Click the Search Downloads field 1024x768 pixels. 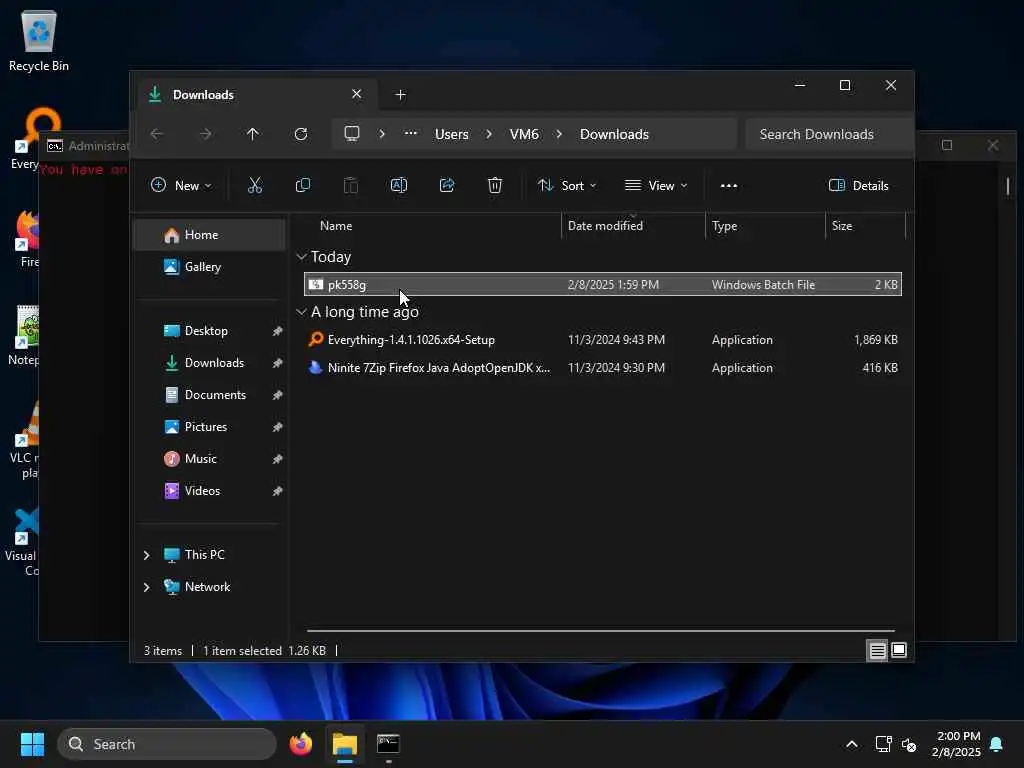click(x=829, y=134)
